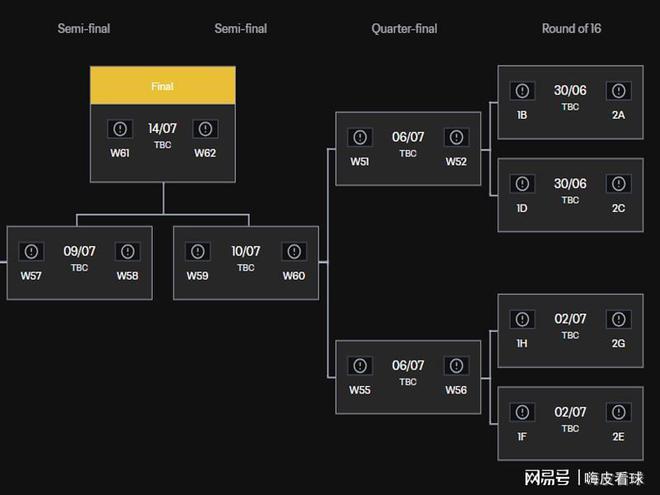Open the W51 team placeholder icon
This screenshot has height=495, width=660.
click(x=360, y=137)
